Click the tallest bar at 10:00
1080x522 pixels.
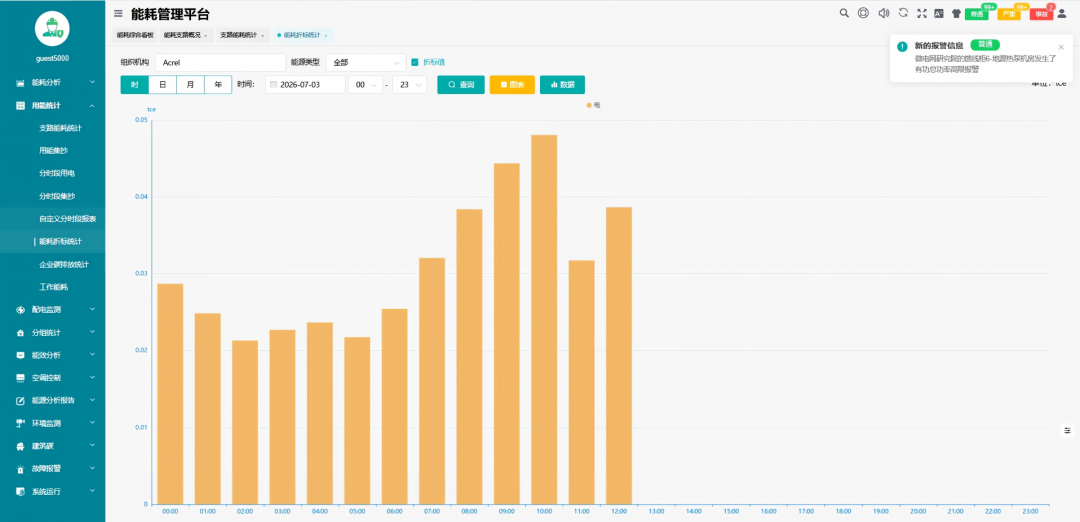tap(544, 320)
